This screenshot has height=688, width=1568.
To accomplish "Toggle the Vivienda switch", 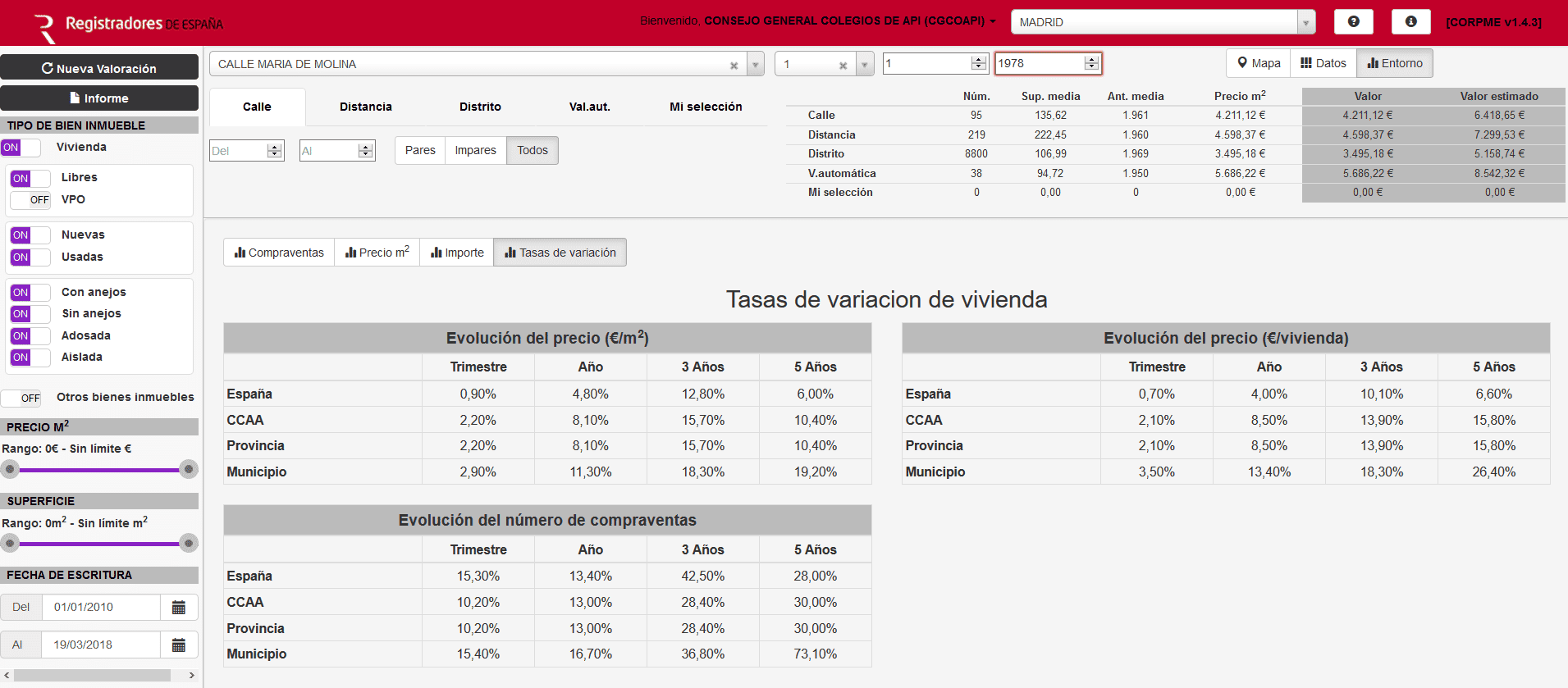I will tap(21, 148).
